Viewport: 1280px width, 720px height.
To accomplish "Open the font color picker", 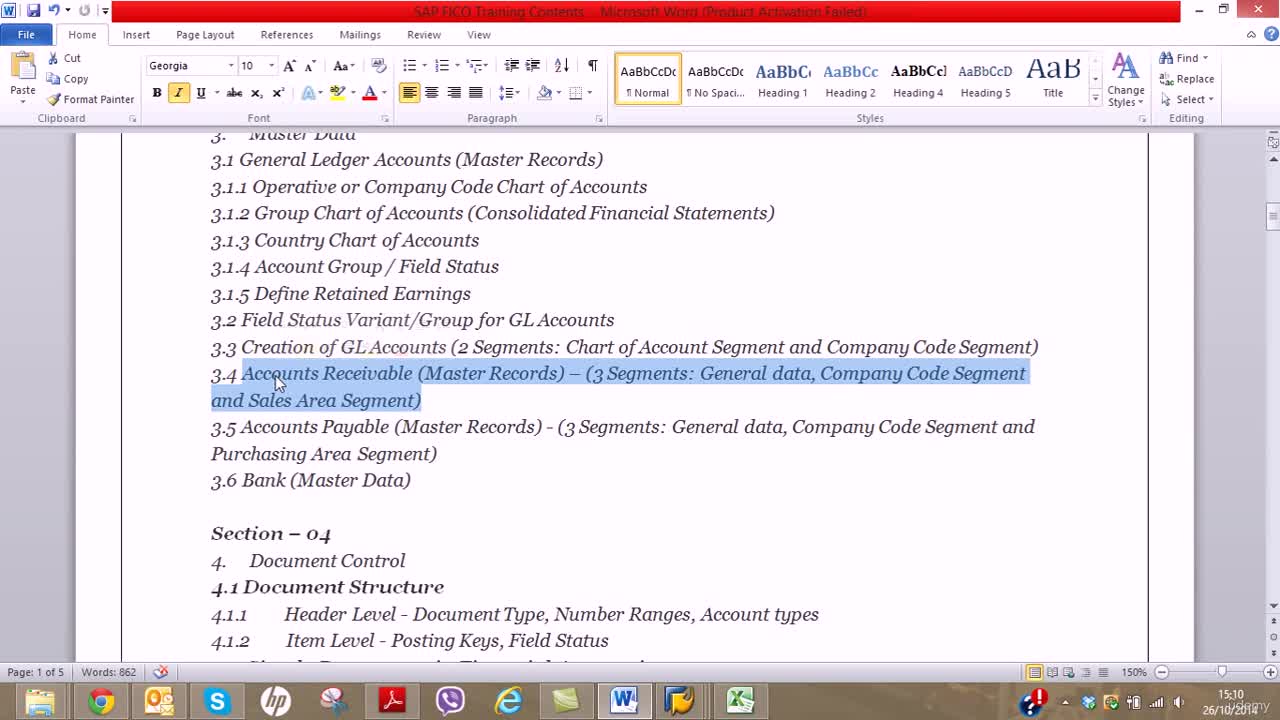I will pos(383,93).
